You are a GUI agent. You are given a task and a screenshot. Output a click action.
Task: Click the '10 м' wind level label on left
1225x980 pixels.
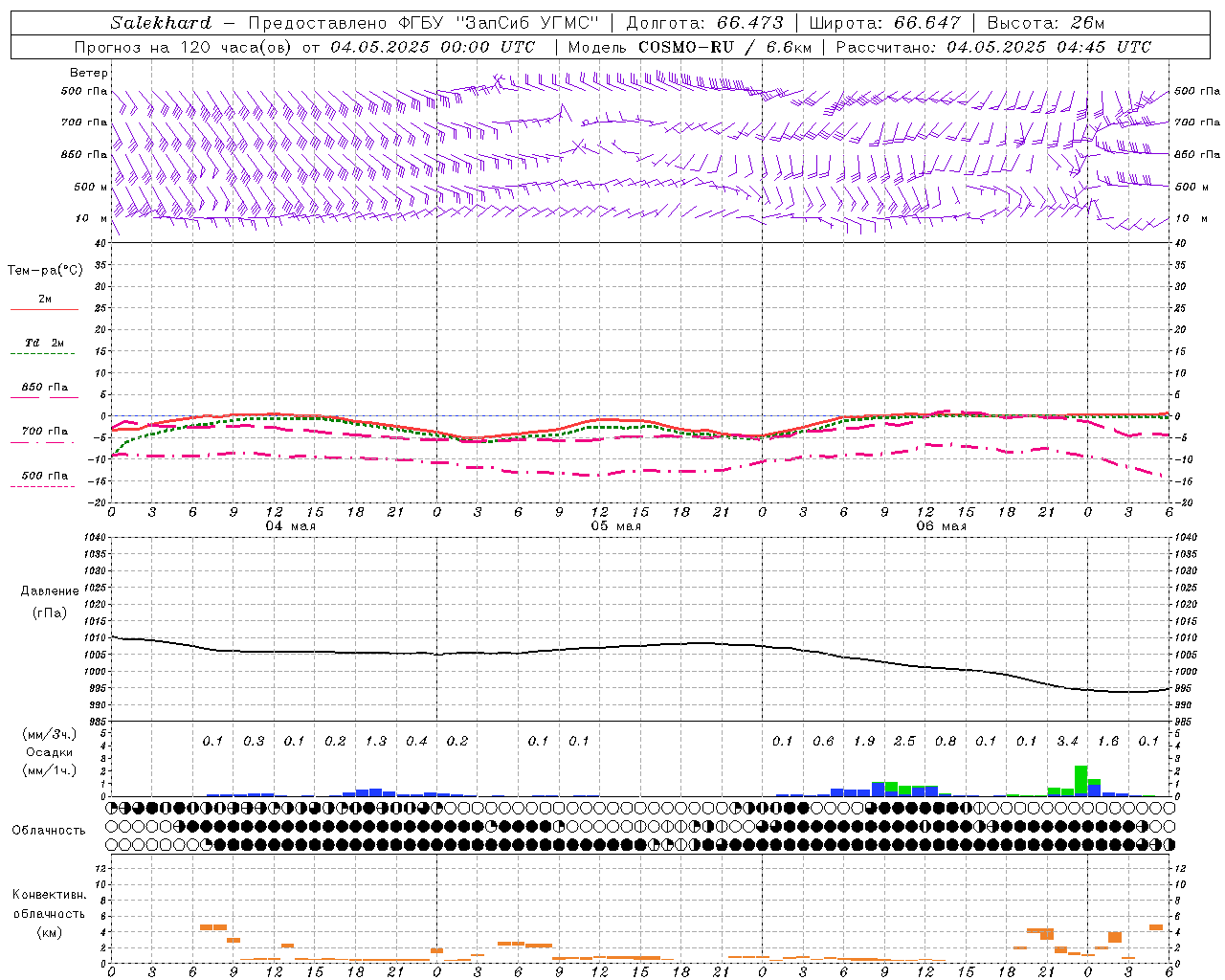[x=92, y=218]
